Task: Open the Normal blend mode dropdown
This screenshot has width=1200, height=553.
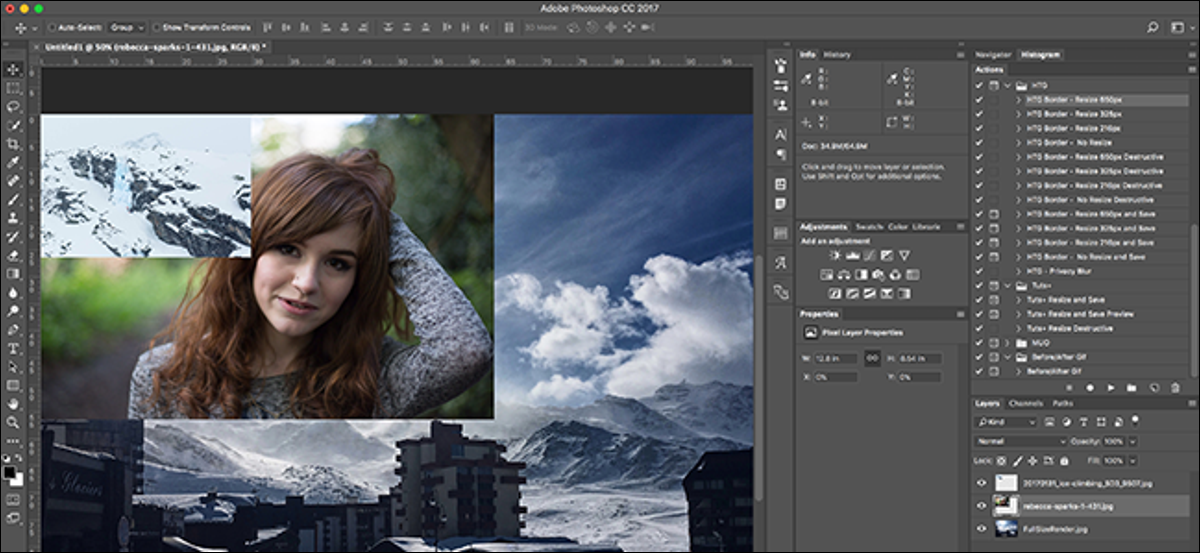Action: click(1021, 441)
